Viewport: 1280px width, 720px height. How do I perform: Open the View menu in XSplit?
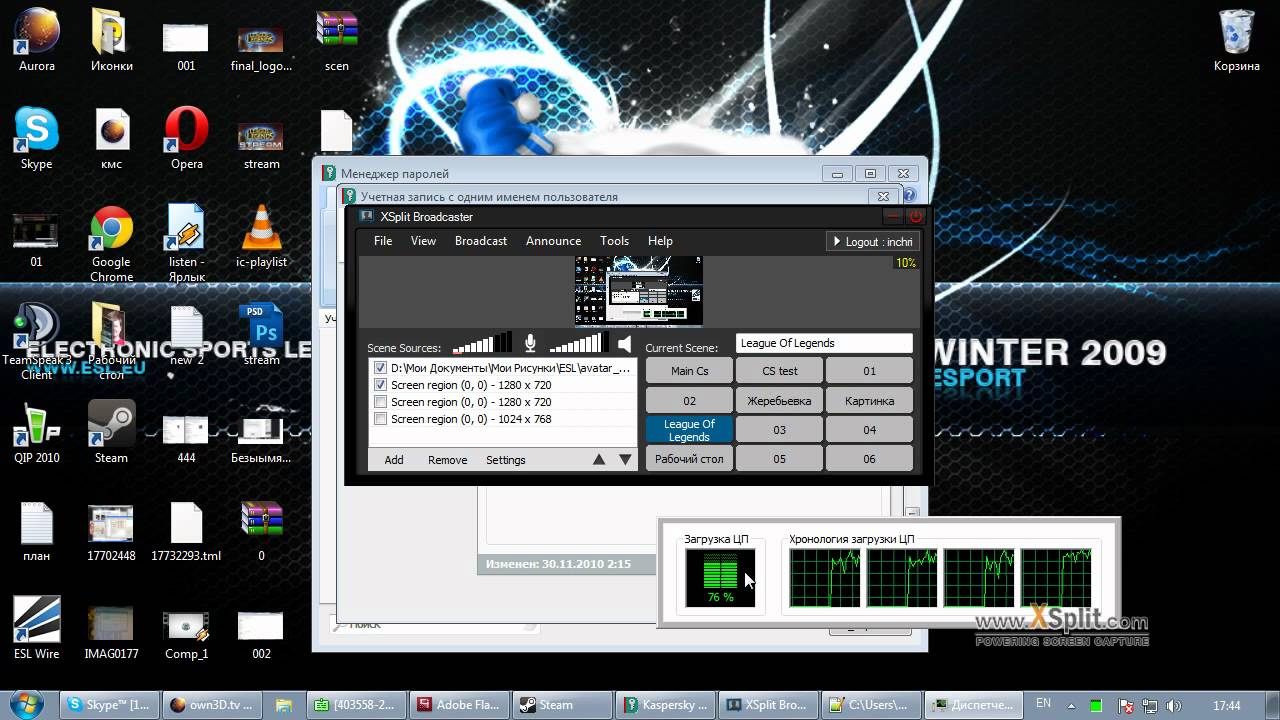coord(423,241)
